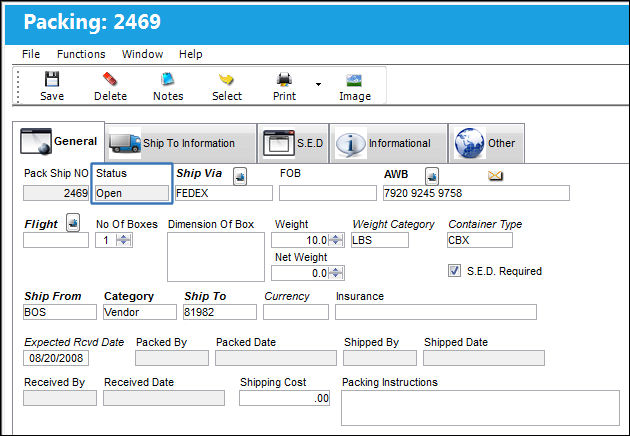
Task: Click the Ship Via field containing FEDEX
Action: 224,193
